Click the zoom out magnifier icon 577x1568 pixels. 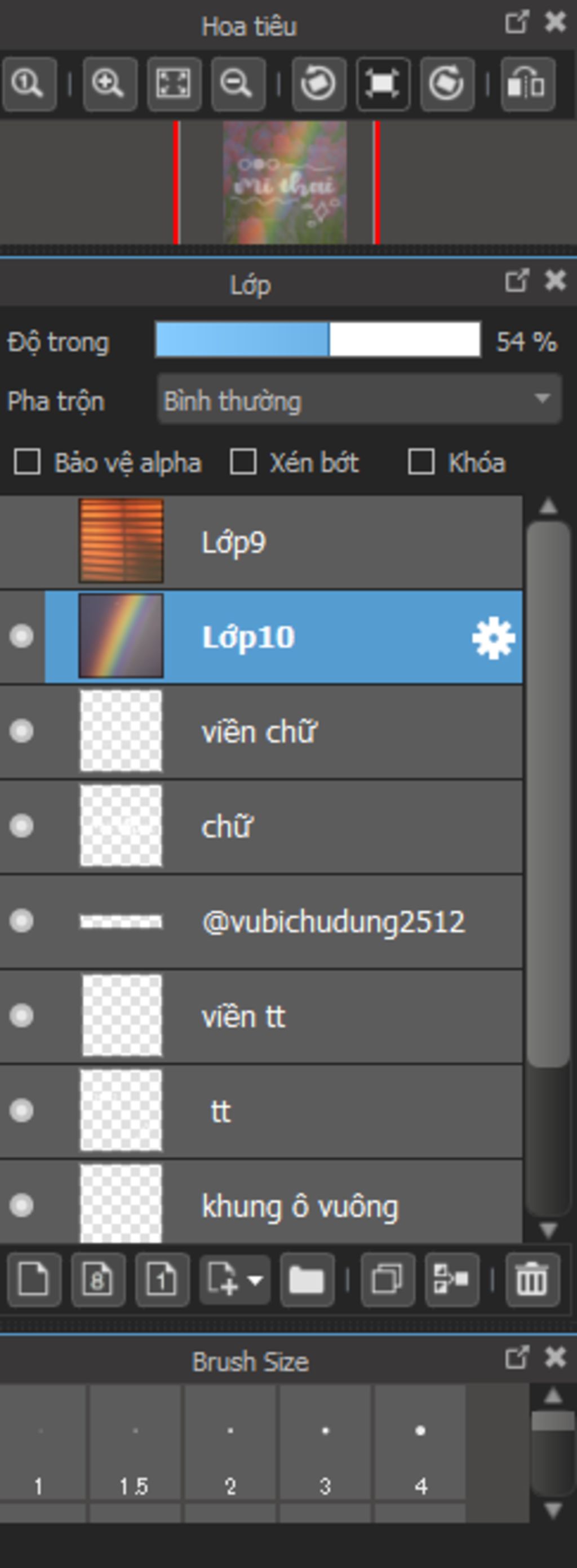click(x=238, y=83)
